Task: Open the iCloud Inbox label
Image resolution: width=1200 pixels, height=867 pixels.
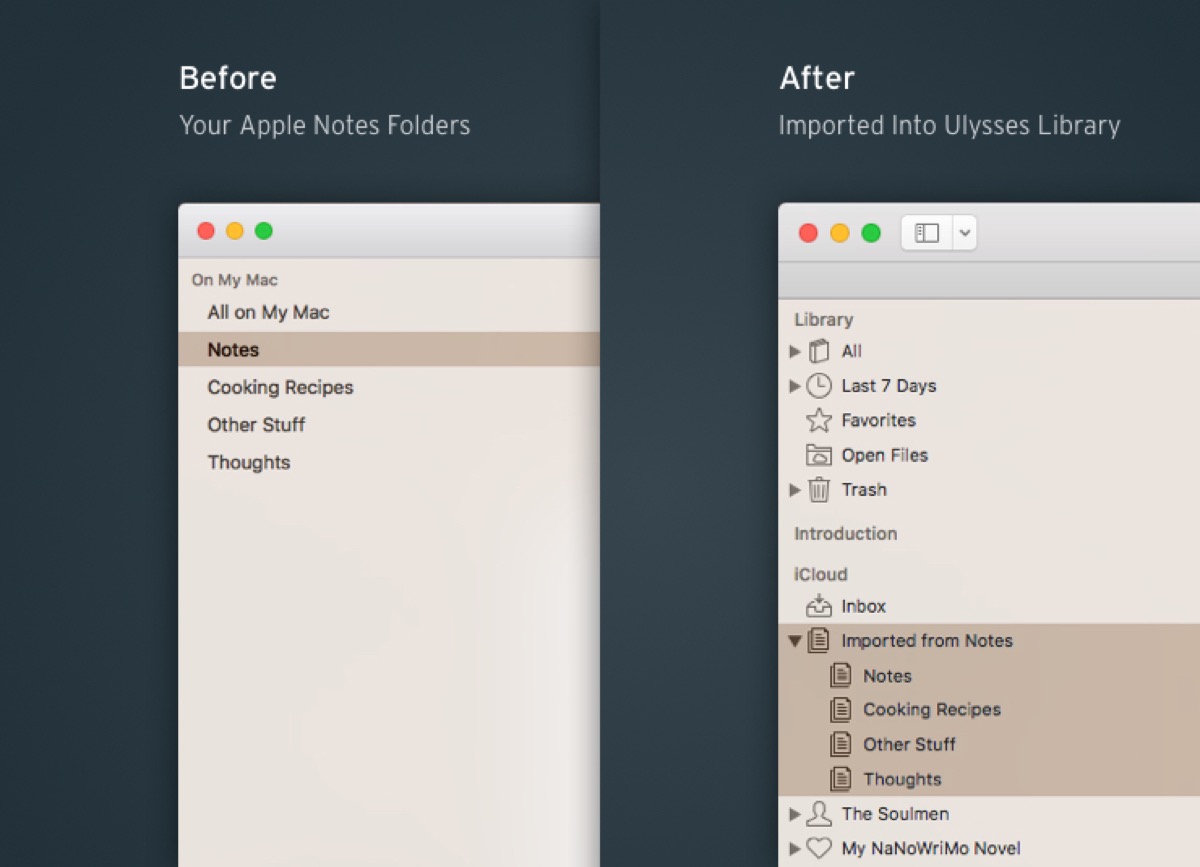Action: click(x=863, y=606)
